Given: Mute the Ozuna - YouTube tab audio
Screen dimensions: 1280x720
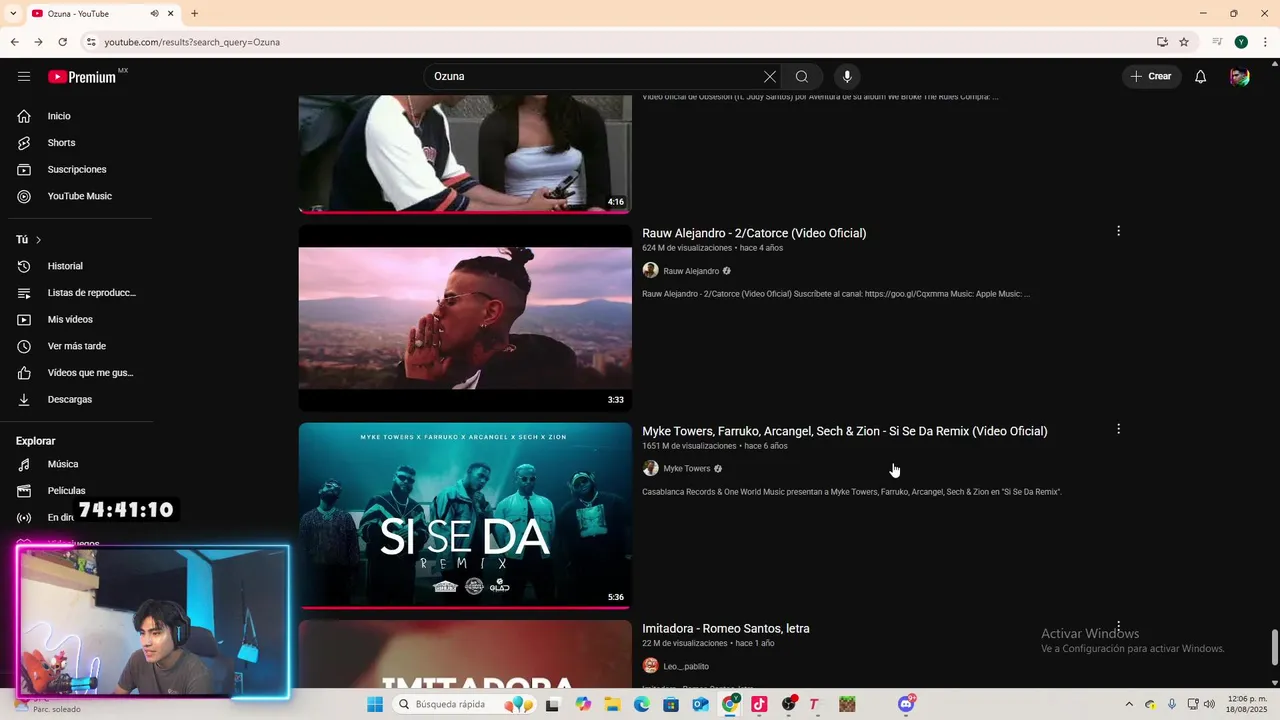Looking at the screenshot, I should [x=154, y=13].
